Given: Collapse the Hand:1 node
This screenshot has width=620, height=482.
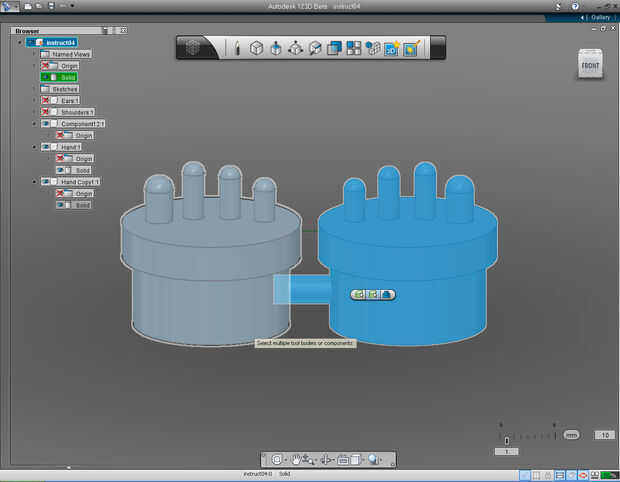Looking at the screenshot, I should point(35,147).
